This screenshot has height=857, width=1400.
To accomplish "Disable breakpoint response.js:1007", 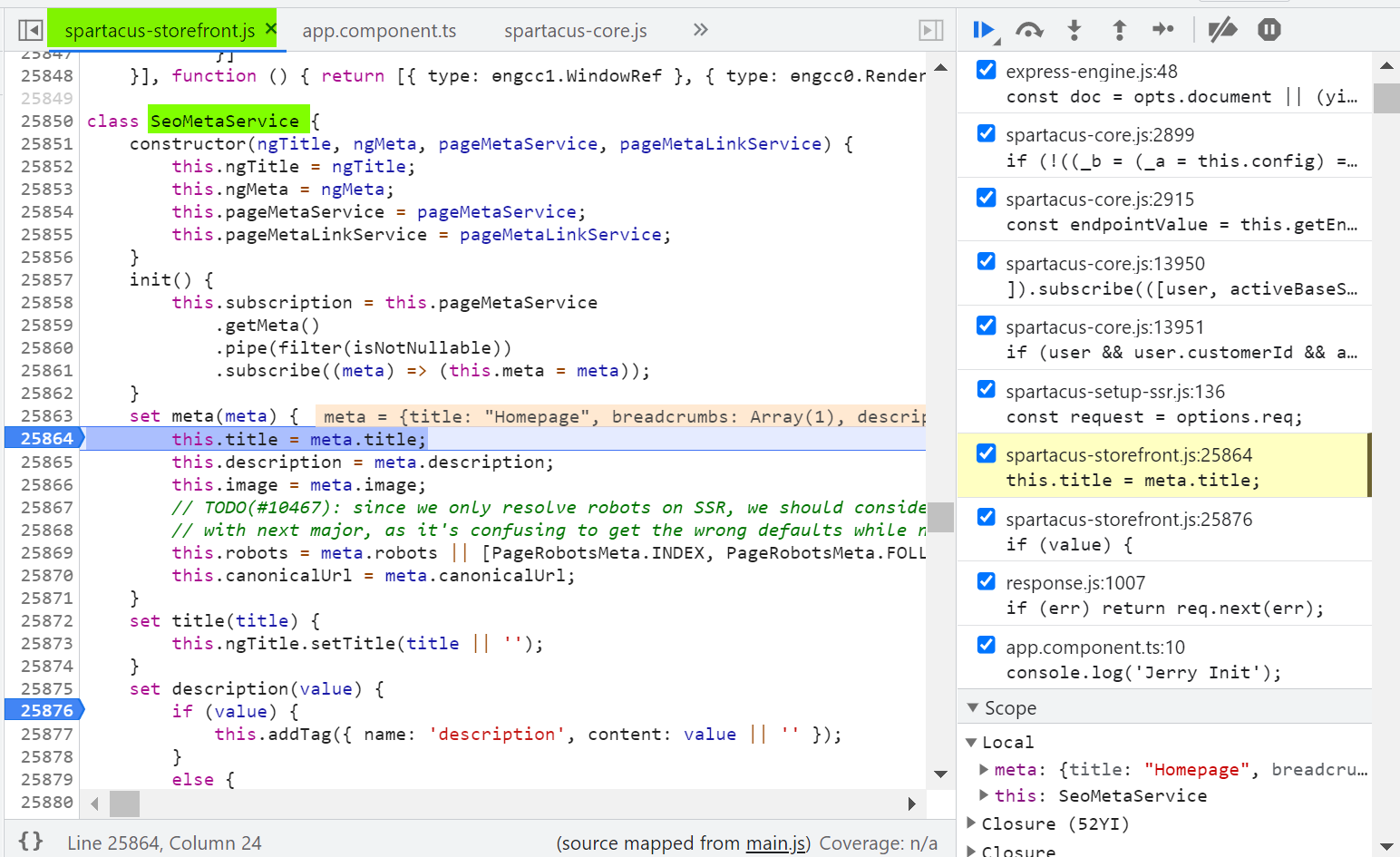I will click(x=987, y=581).
